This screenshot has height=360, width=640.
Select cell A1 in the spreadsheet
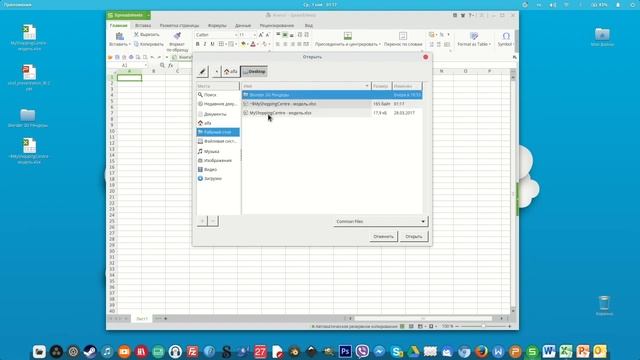click(129, 77)
